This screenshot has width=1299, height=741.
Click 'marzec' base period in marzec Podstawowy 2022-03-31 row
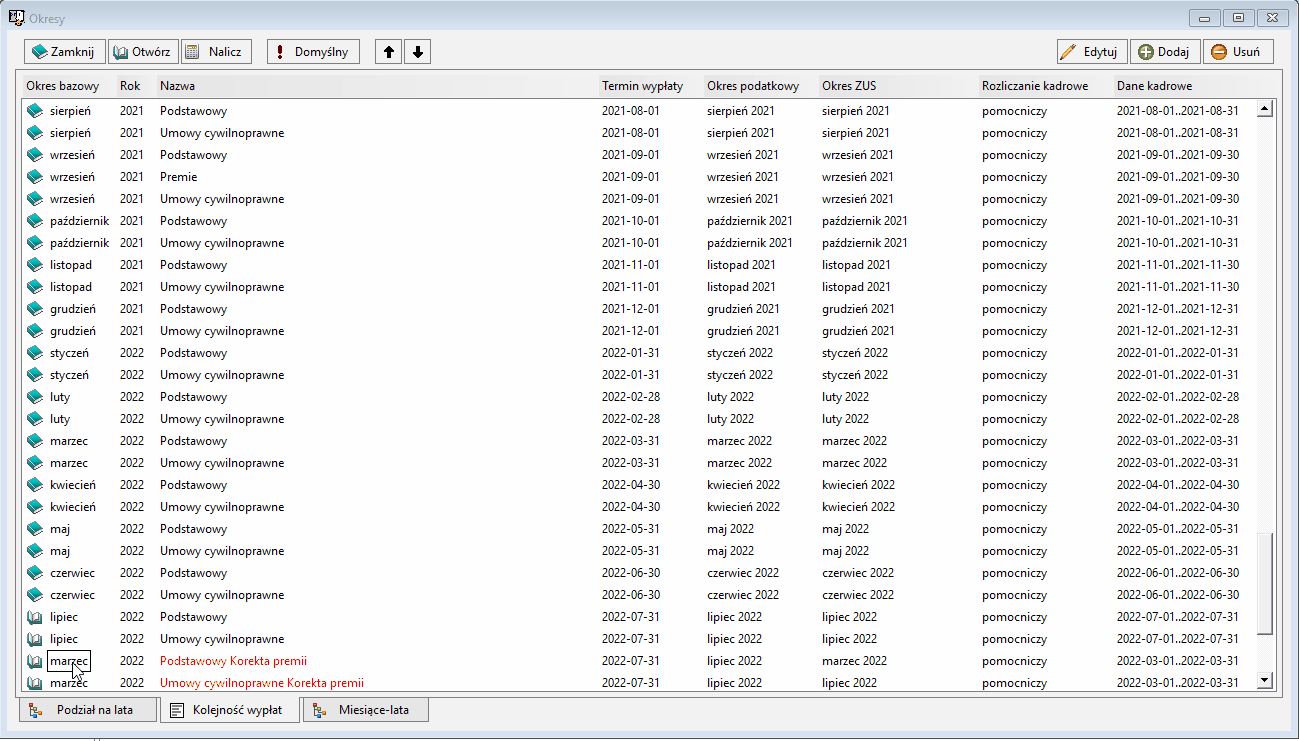coord(69,441)
